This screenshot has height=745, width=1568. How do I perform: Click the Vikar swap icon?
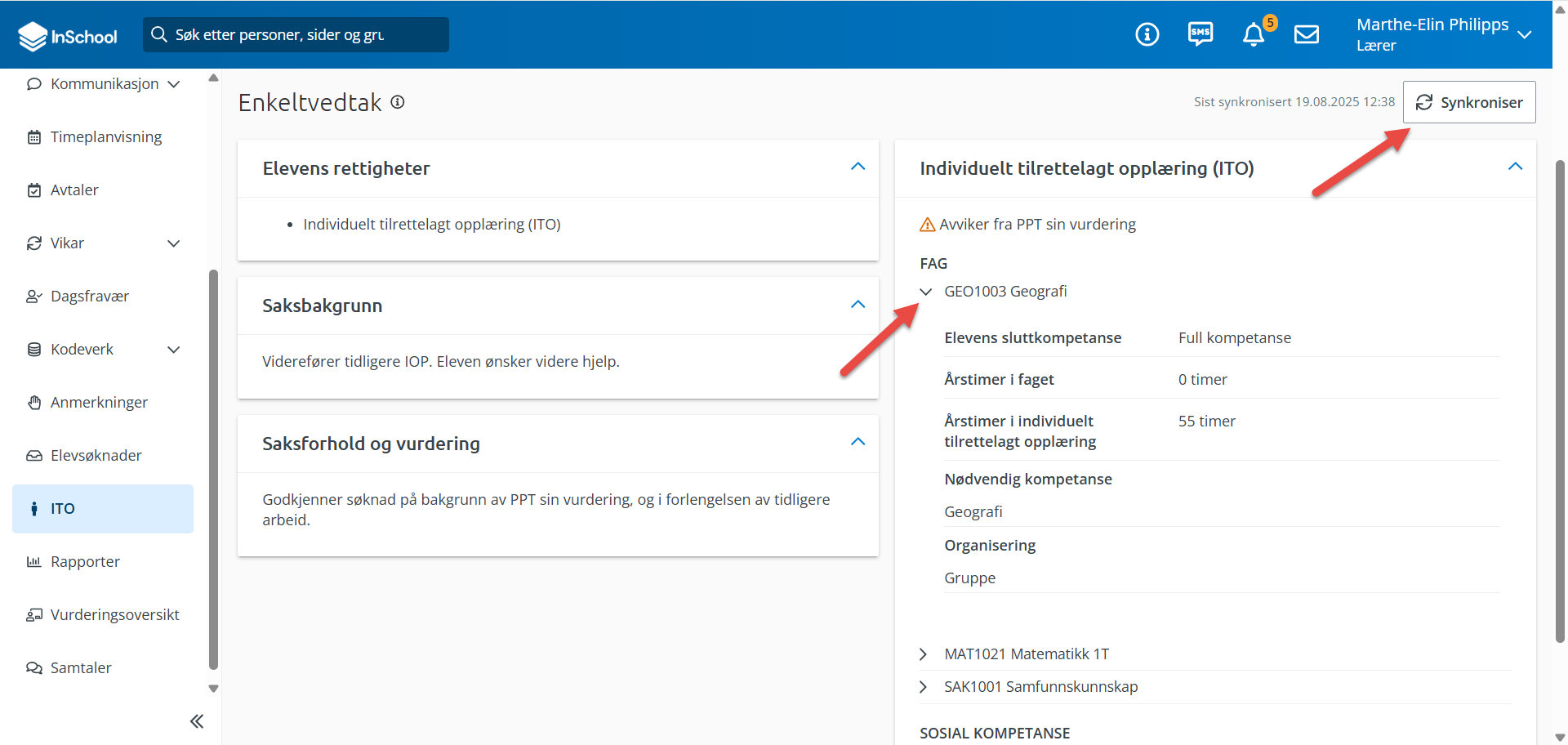(34, 243)
